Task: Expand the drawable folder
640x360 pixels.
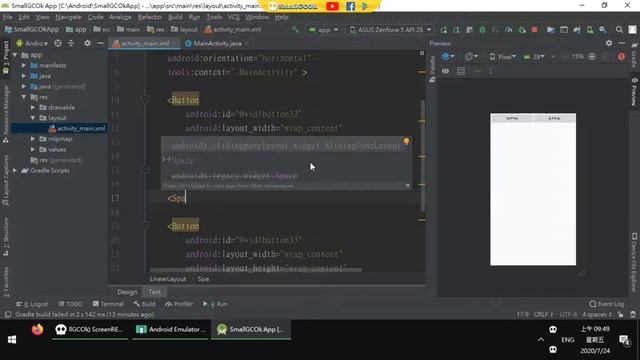Action: (33, 107)
